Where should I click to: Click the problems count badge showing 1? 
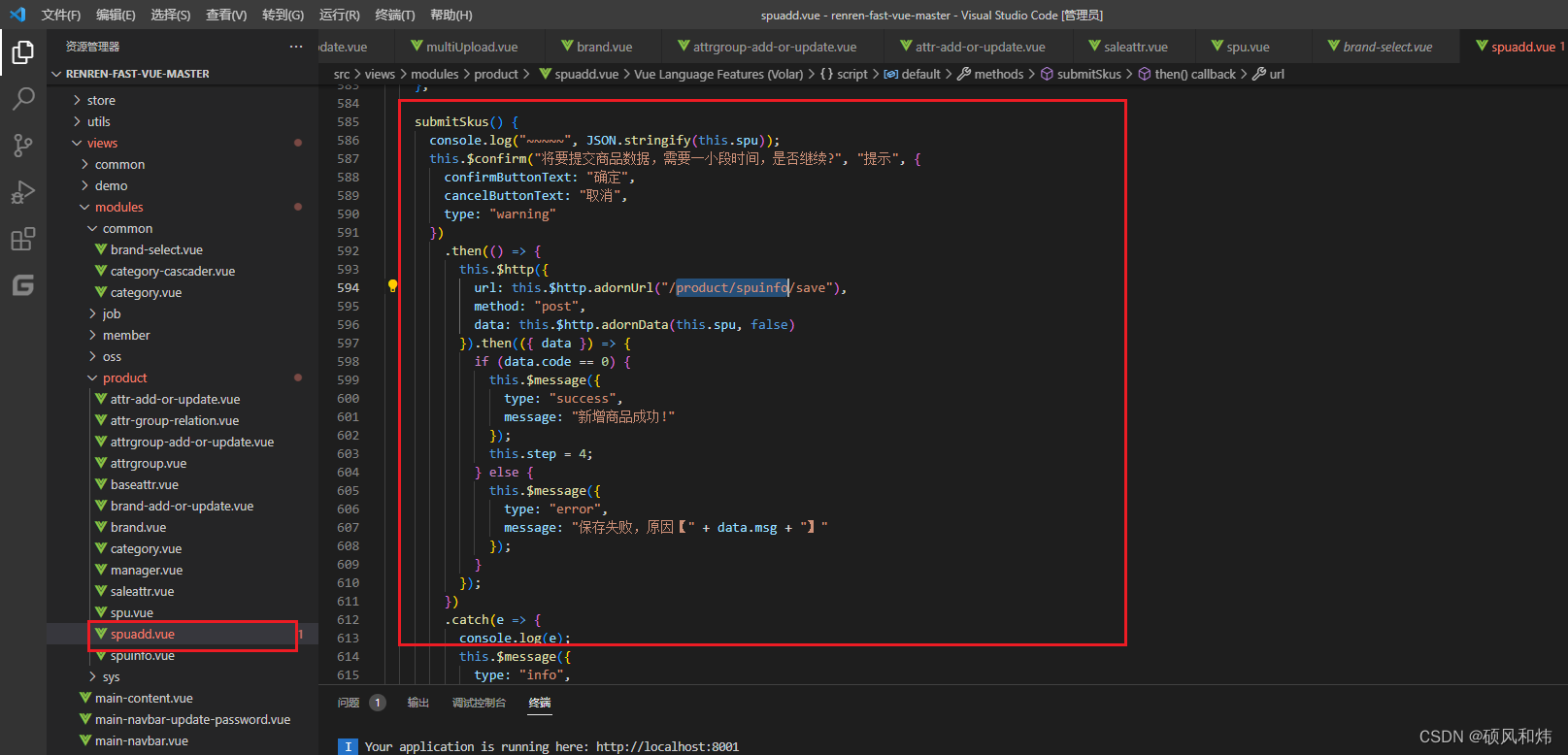tap(378, 703)
